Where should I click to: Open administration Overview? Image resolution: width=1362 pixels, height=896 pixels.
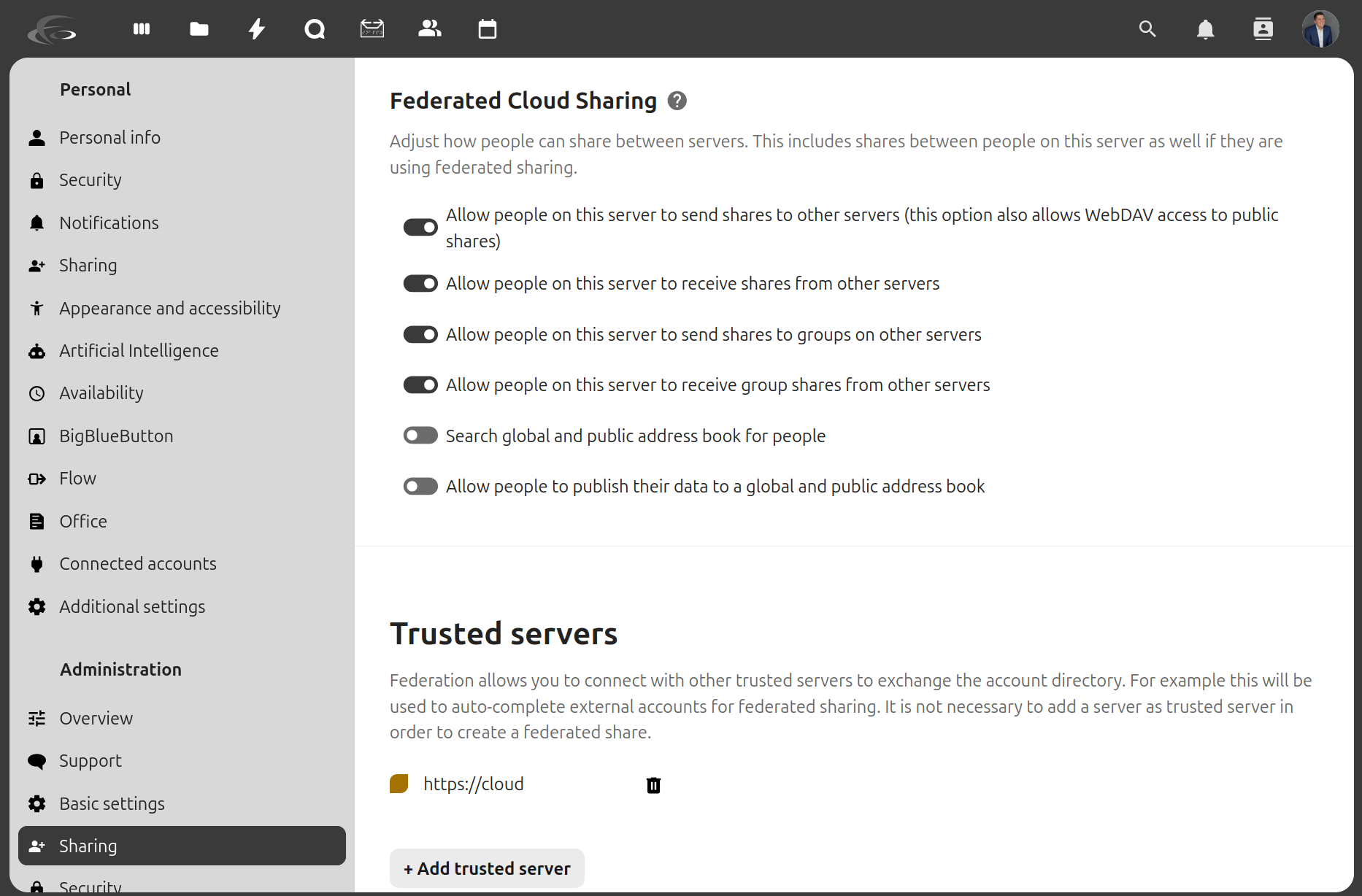(x=182, y=718)
